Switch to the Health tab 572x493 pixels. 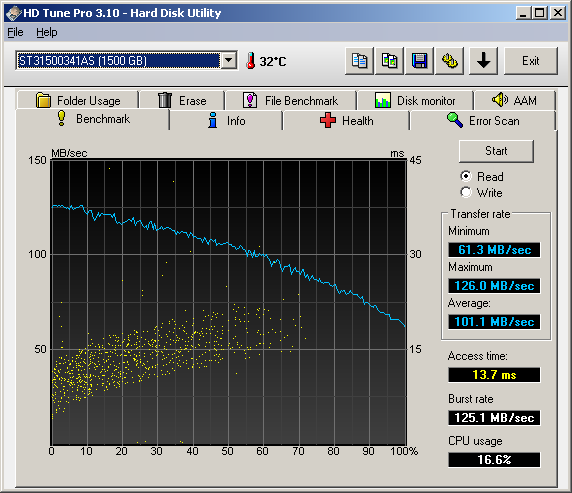[x=346, y=120]
